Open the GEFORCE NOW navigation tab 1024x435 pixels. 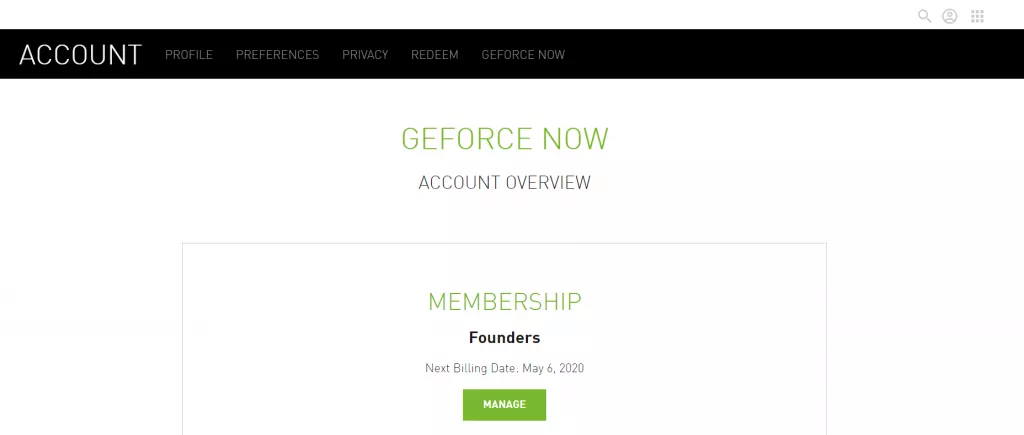pyautogui.click(x=523, y=55)
